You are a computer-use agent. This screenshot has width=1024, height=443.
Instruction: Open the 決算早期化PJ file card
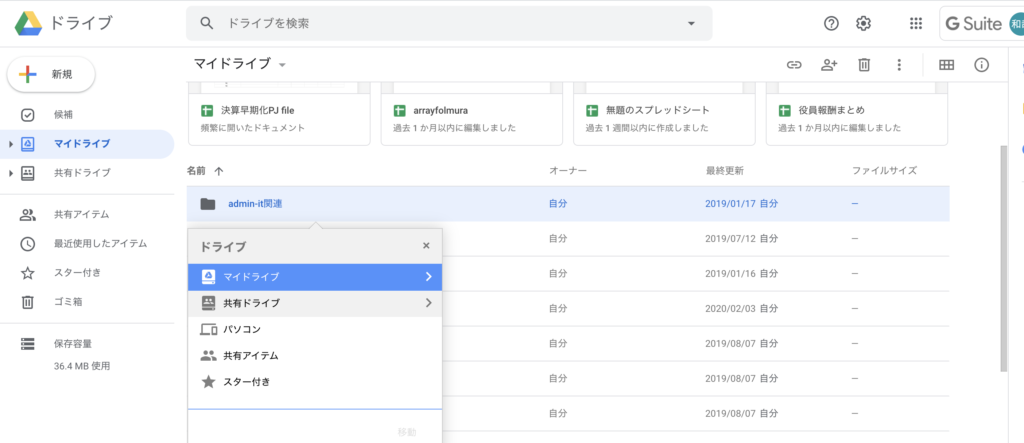click(x=279, y=114)
